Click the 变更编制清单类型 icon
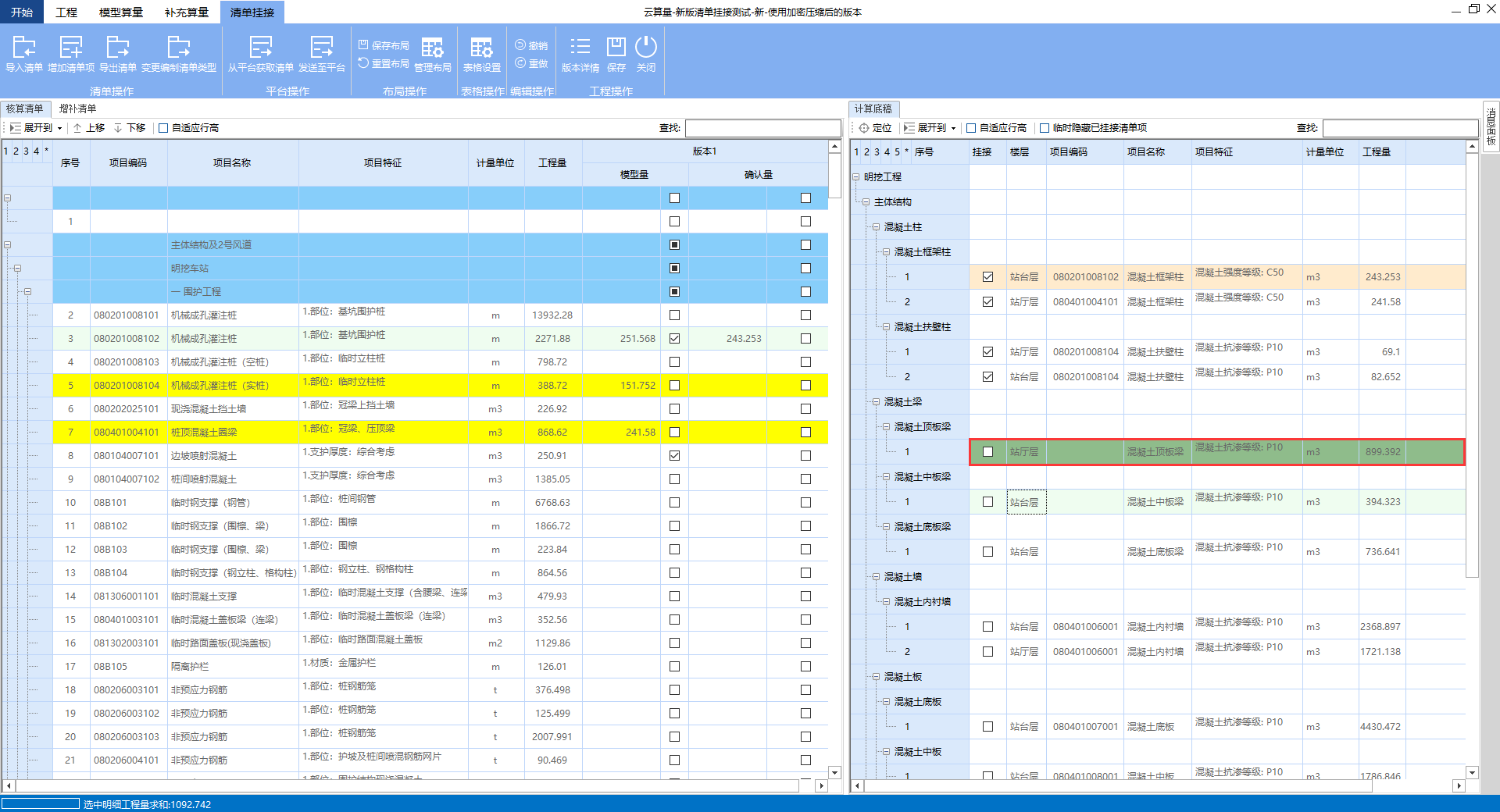 point(179,47)
